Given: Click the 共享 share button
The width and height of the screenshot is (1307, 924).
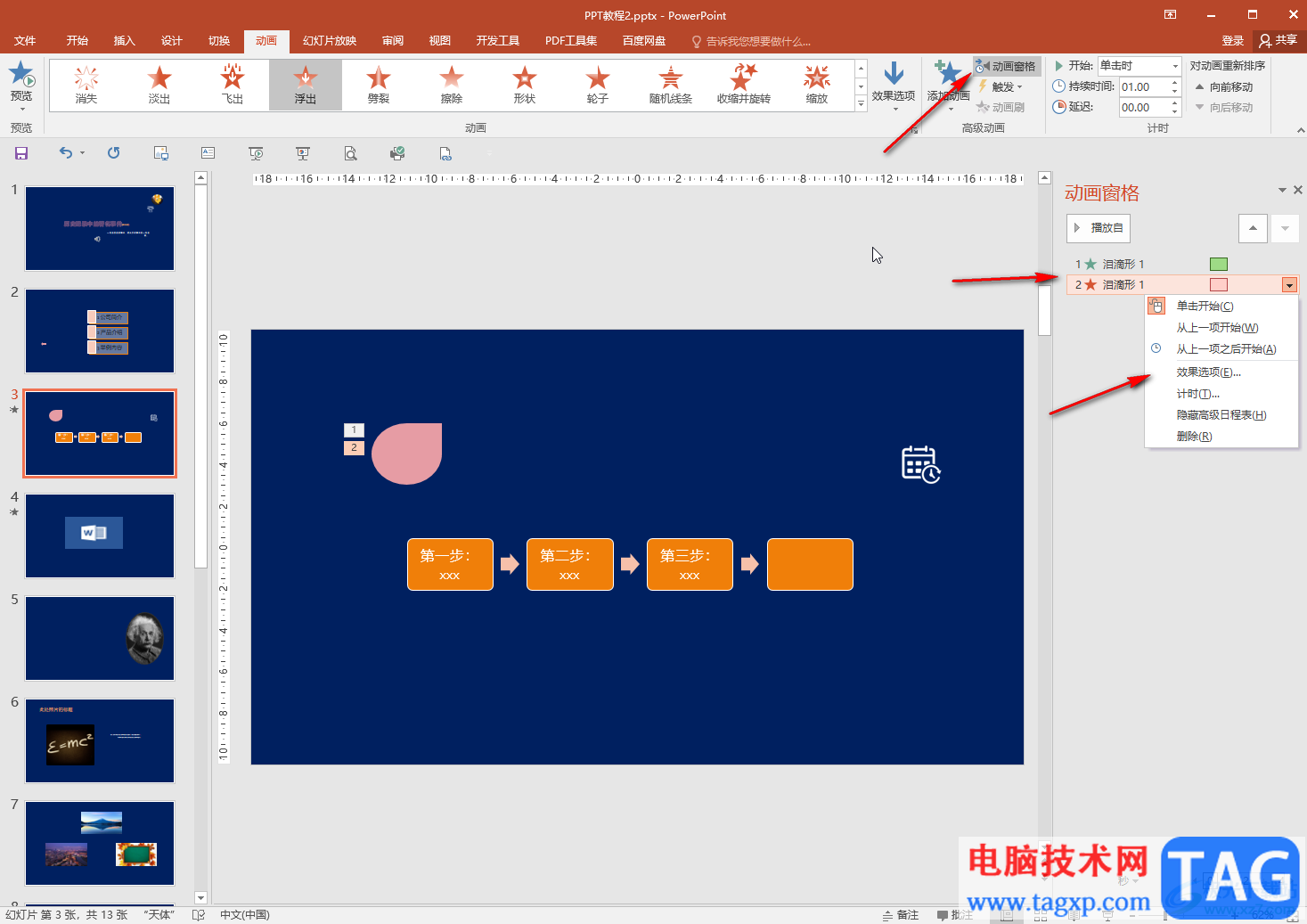Looking at the screenshot, I should 1278,41.
